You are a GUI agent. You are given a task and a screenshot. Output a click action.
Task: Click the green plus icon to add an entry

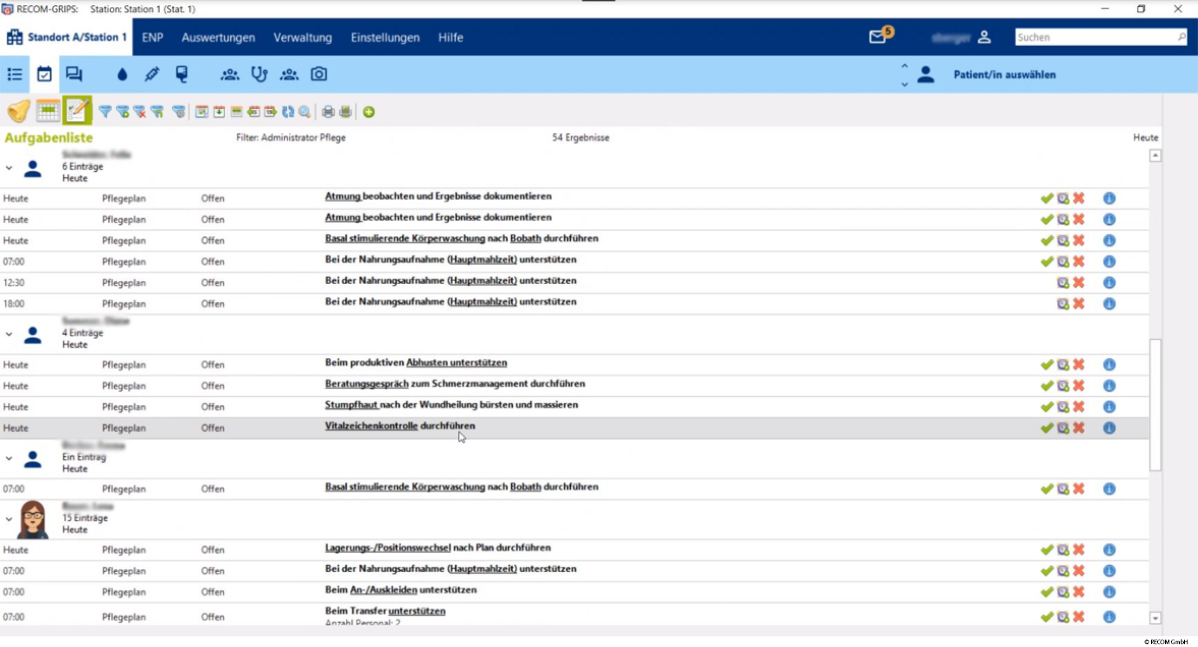[368, 111]
